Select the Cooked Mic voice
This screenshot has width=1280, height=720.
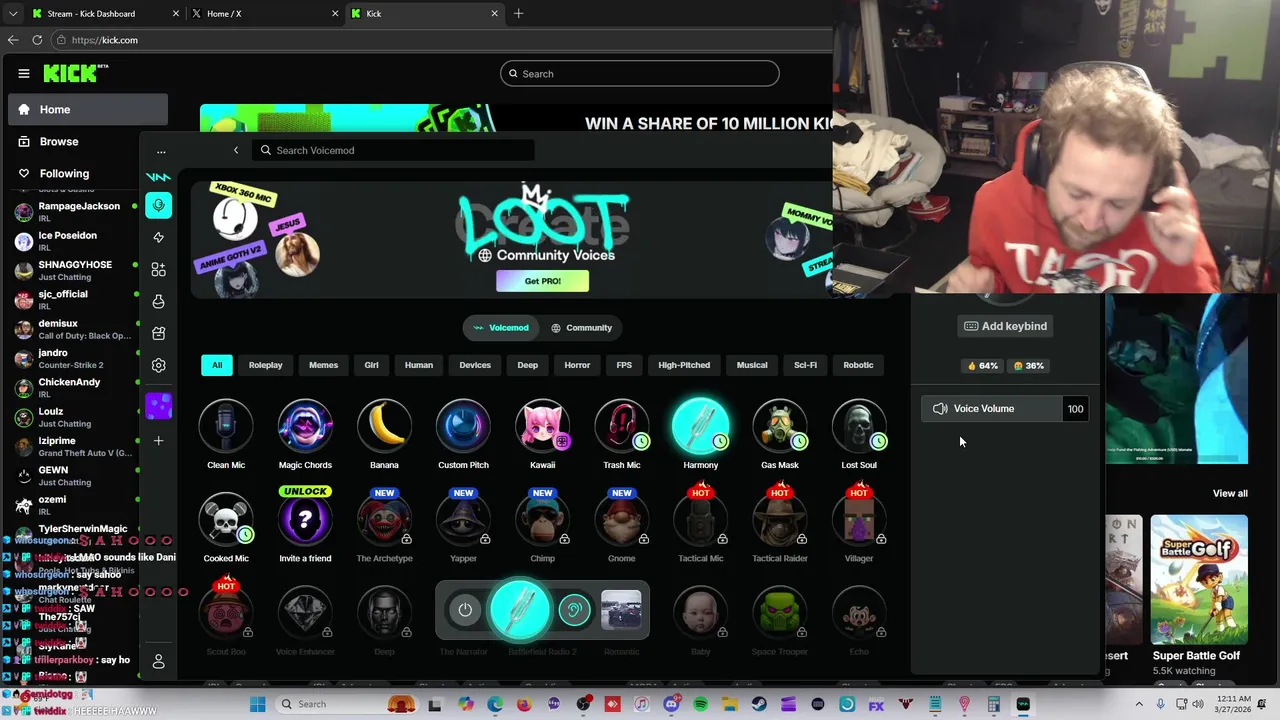(x=226, y=520)
